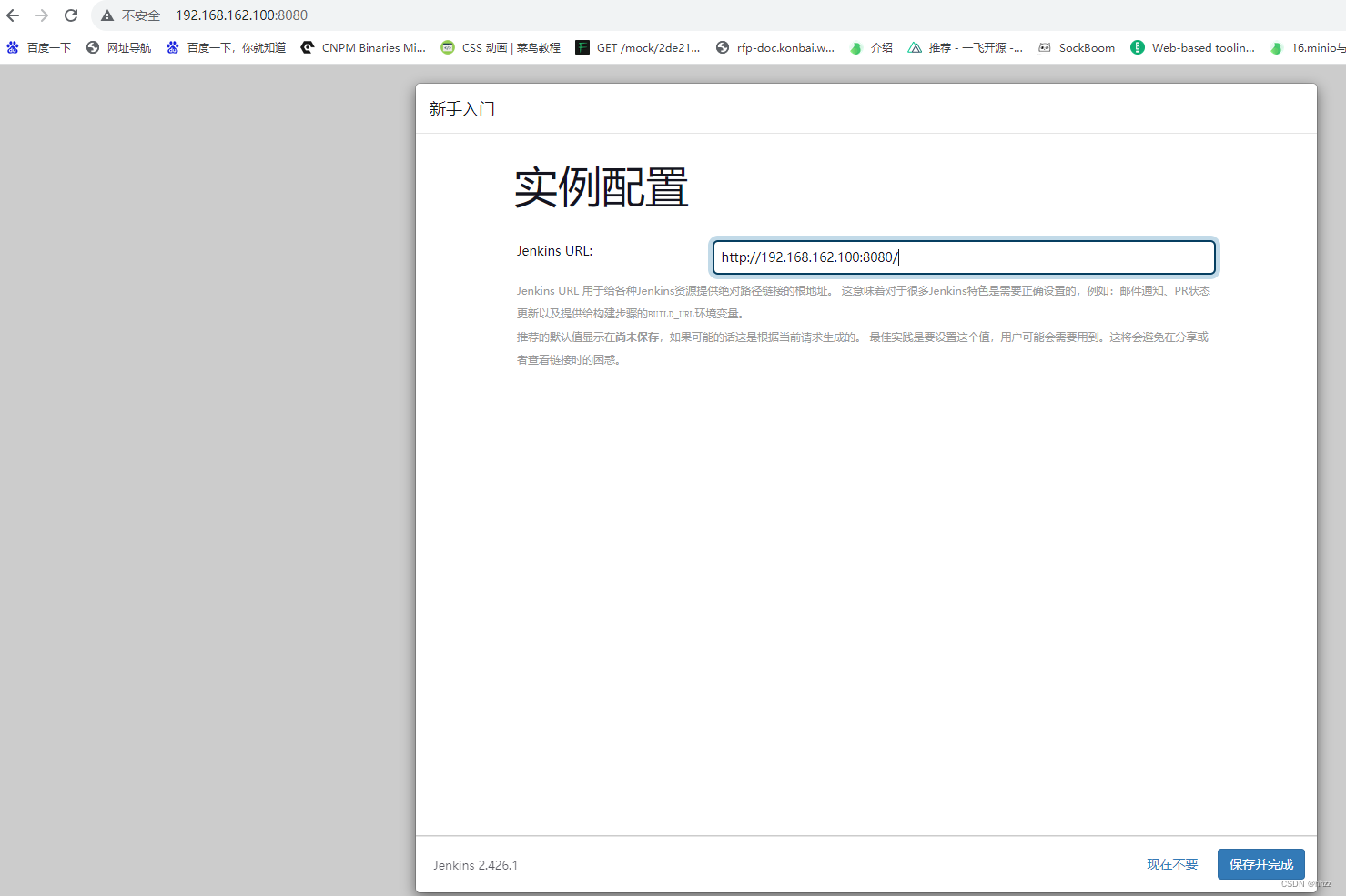Open the 推荐 - 一飞开源 bookmark
The width and height of the screenshot is (1346, 896).
click(x=966, y=47)
